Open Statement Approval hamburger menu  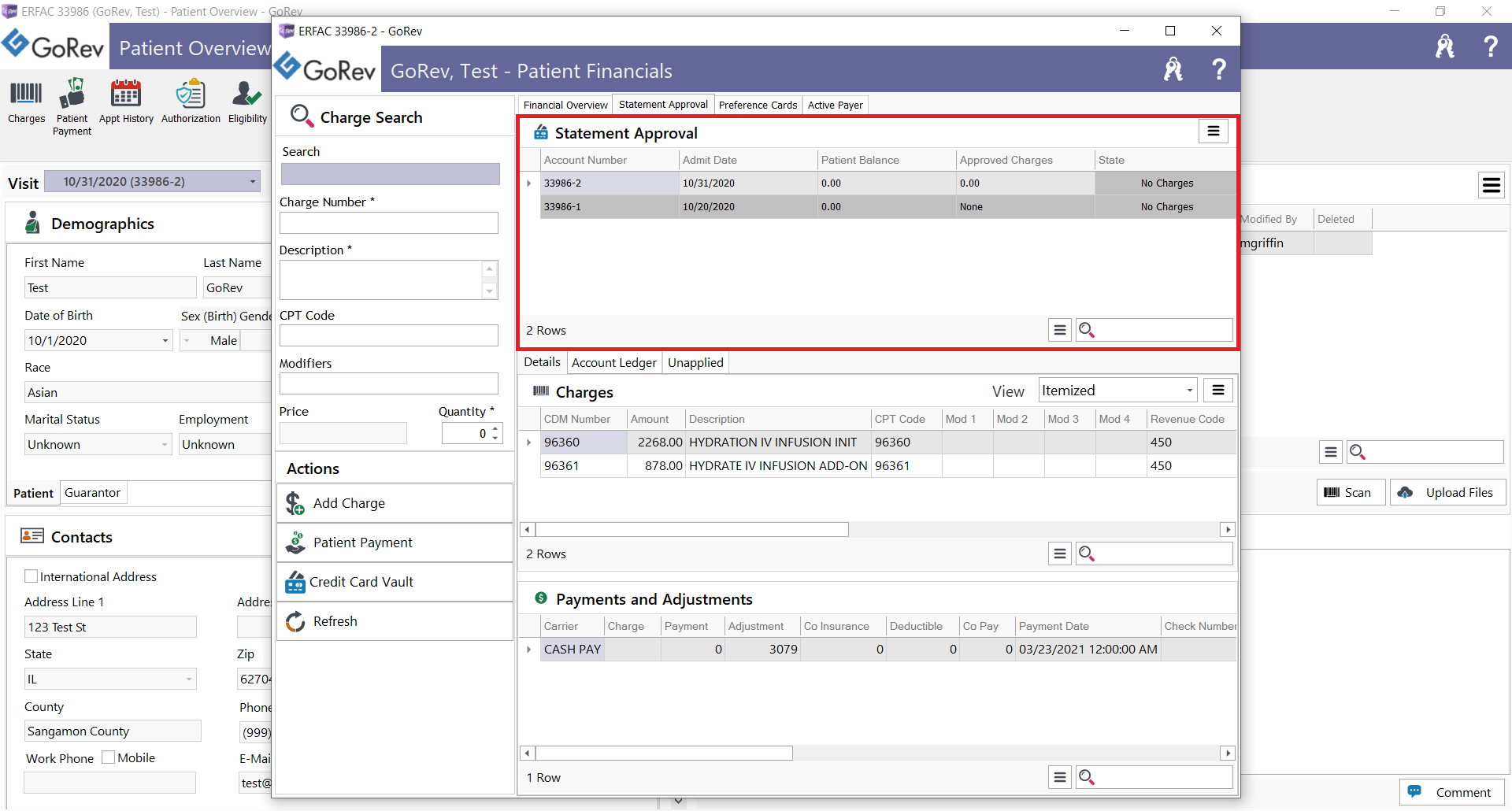point(1214,131)
